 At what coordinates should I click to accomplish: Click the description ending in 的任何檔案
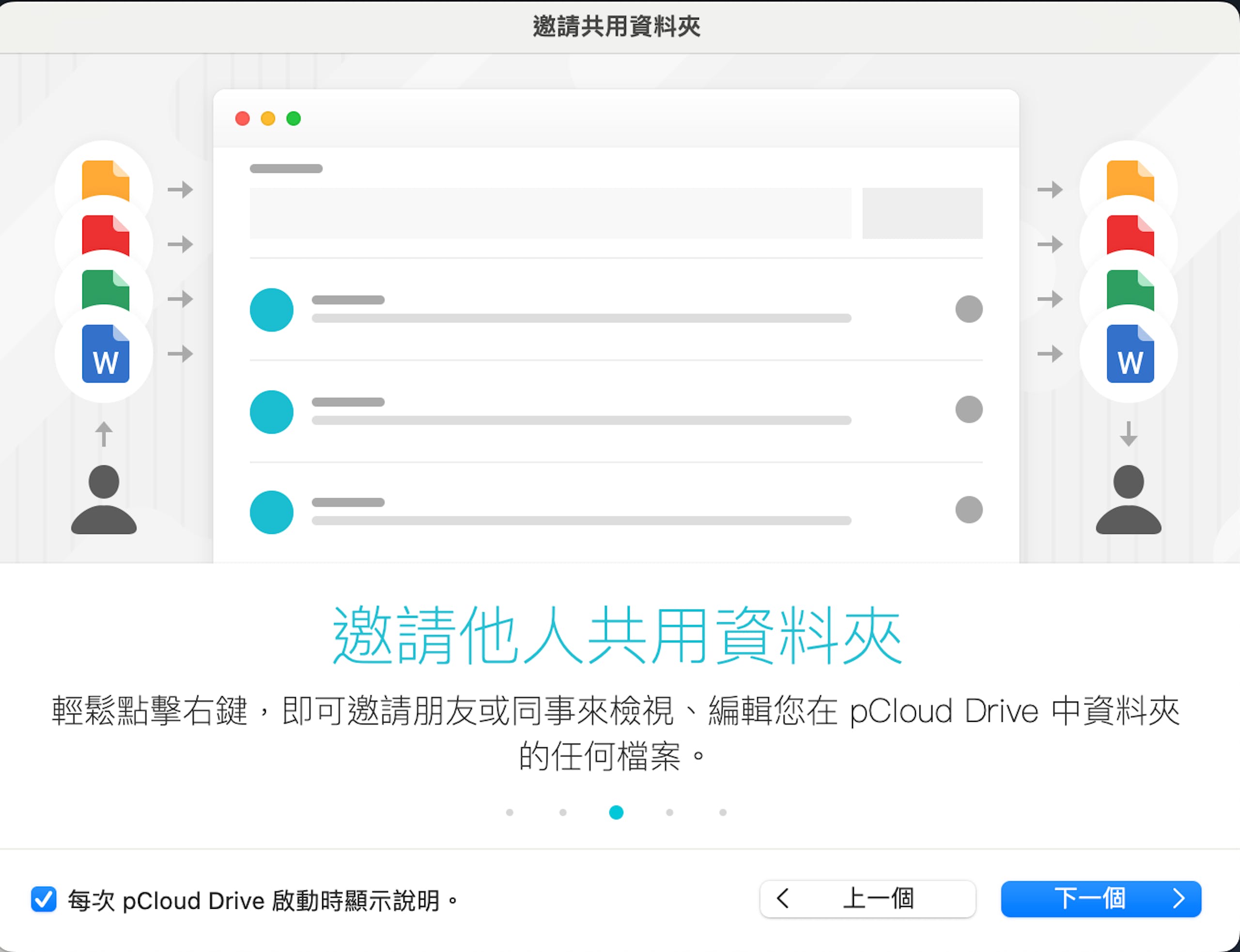[616, 733]
